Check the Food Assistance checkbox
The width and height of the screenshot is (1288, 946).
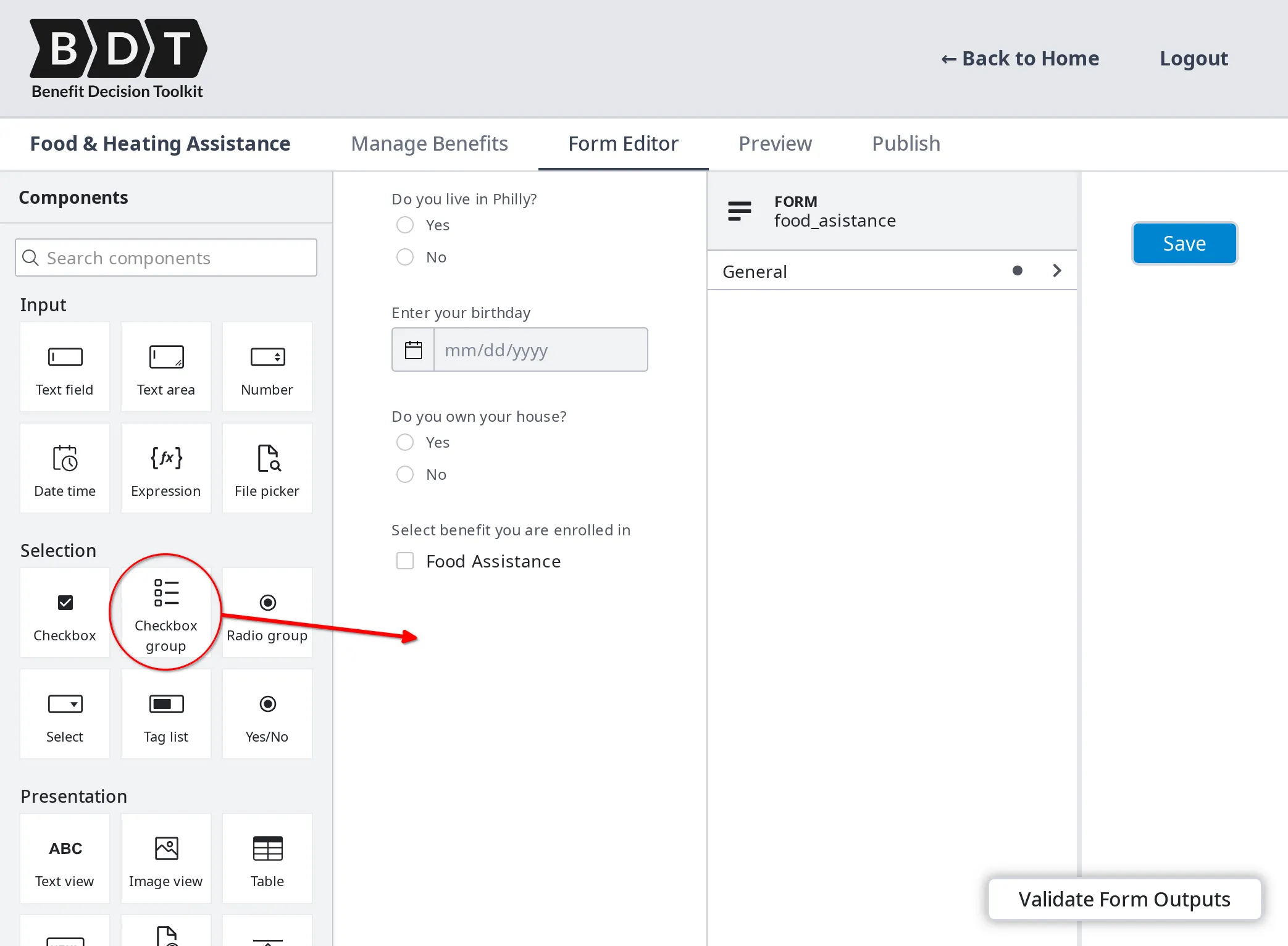pos(405,561)
